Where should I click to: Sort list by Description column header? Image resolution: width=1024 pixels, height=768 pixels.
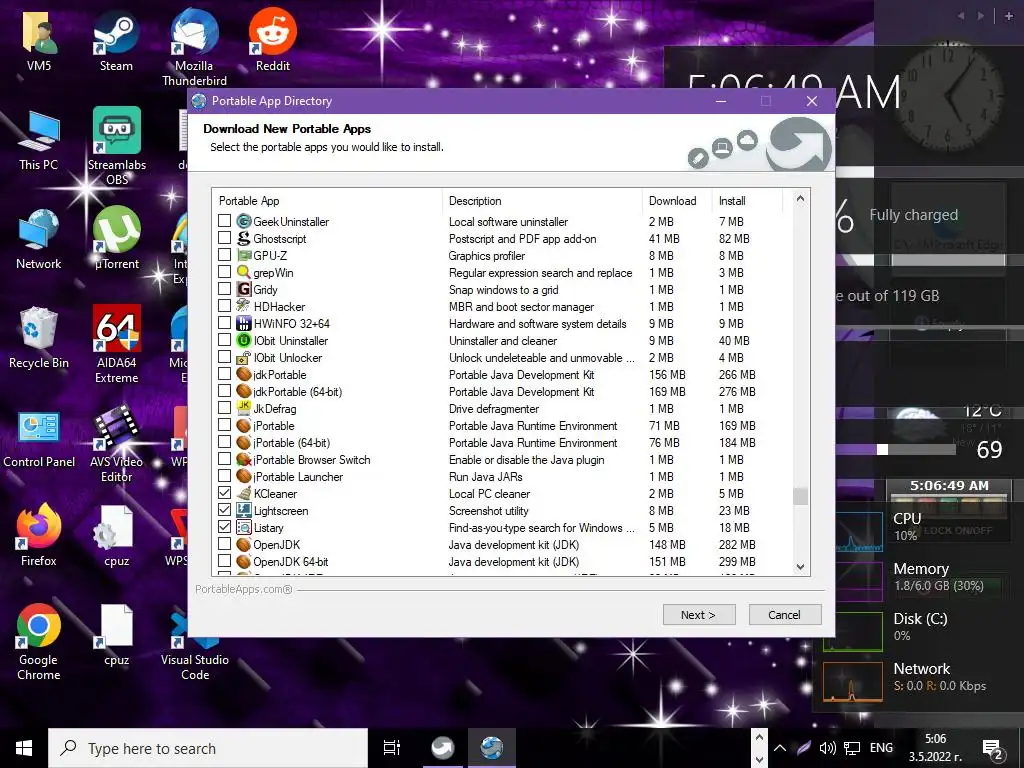tap(542, 200)
